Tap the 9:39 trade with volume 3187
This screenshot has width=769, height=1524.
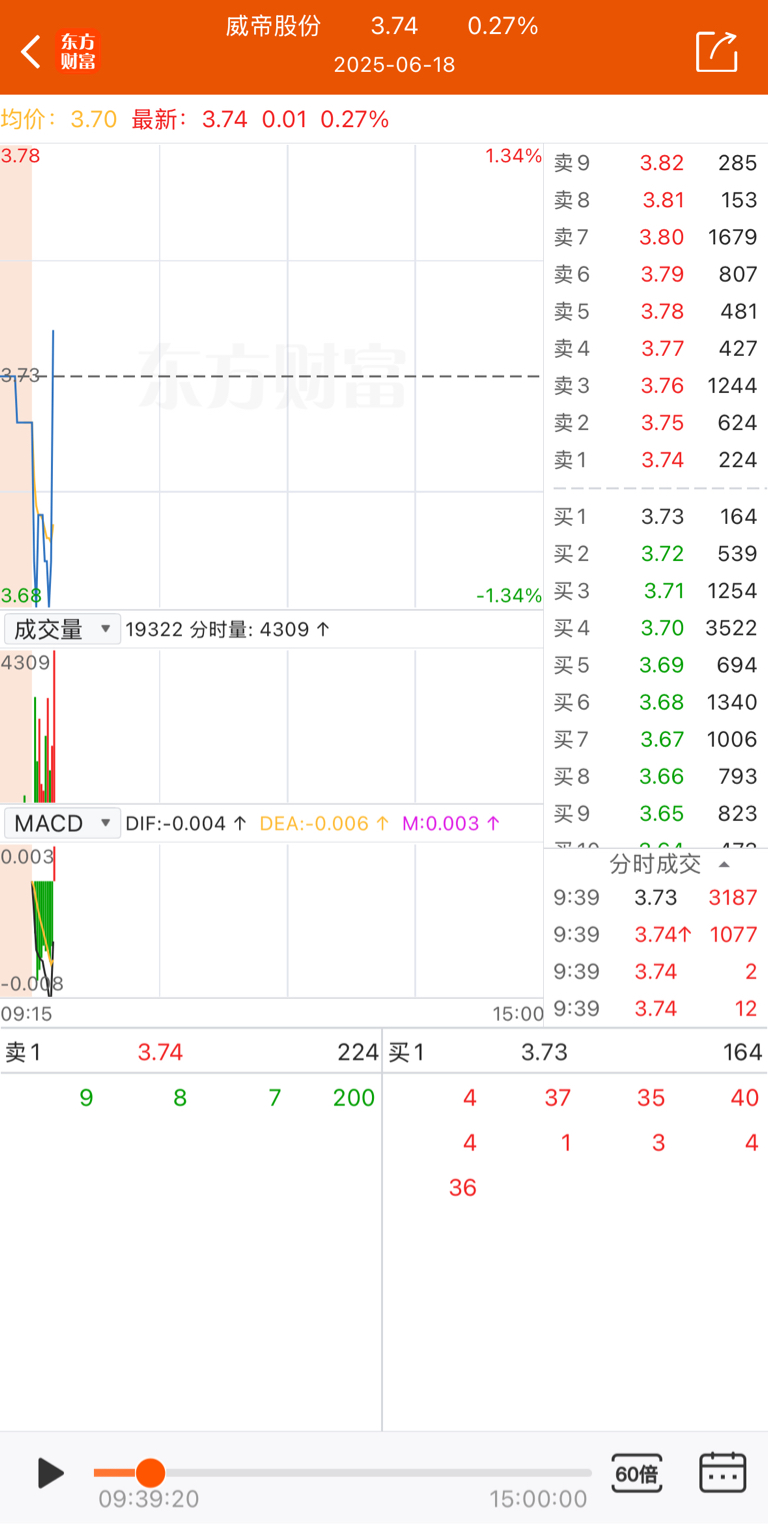coord(656,897)
